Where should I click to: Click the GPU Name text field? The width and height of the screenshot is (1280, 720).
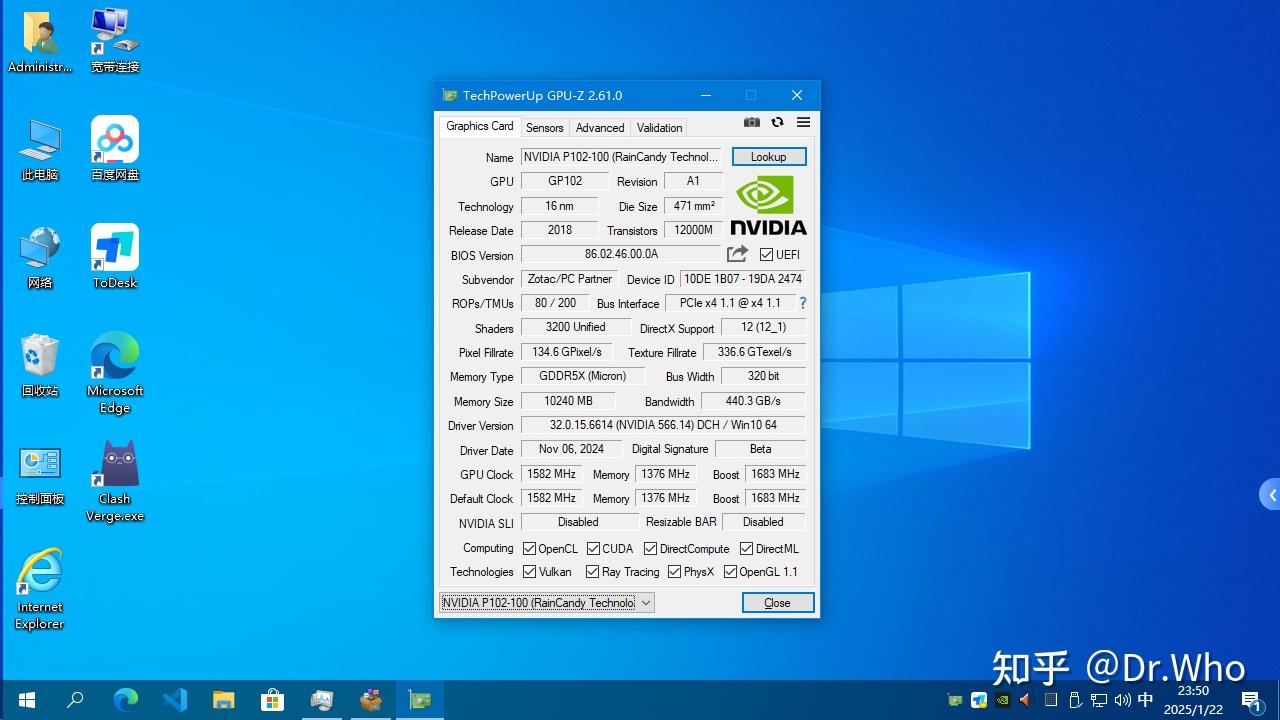pos(620,157)
